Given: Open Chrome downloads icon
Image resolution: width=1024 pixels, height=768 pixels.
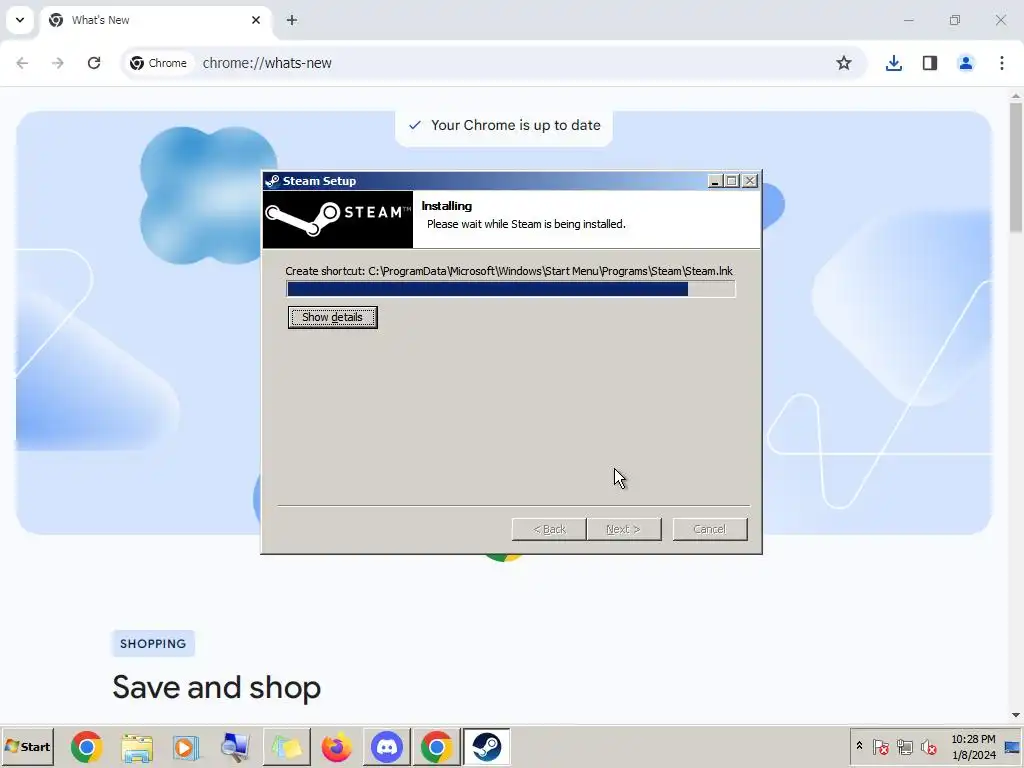Looking at the screenshot, I should tap(894, 63).
